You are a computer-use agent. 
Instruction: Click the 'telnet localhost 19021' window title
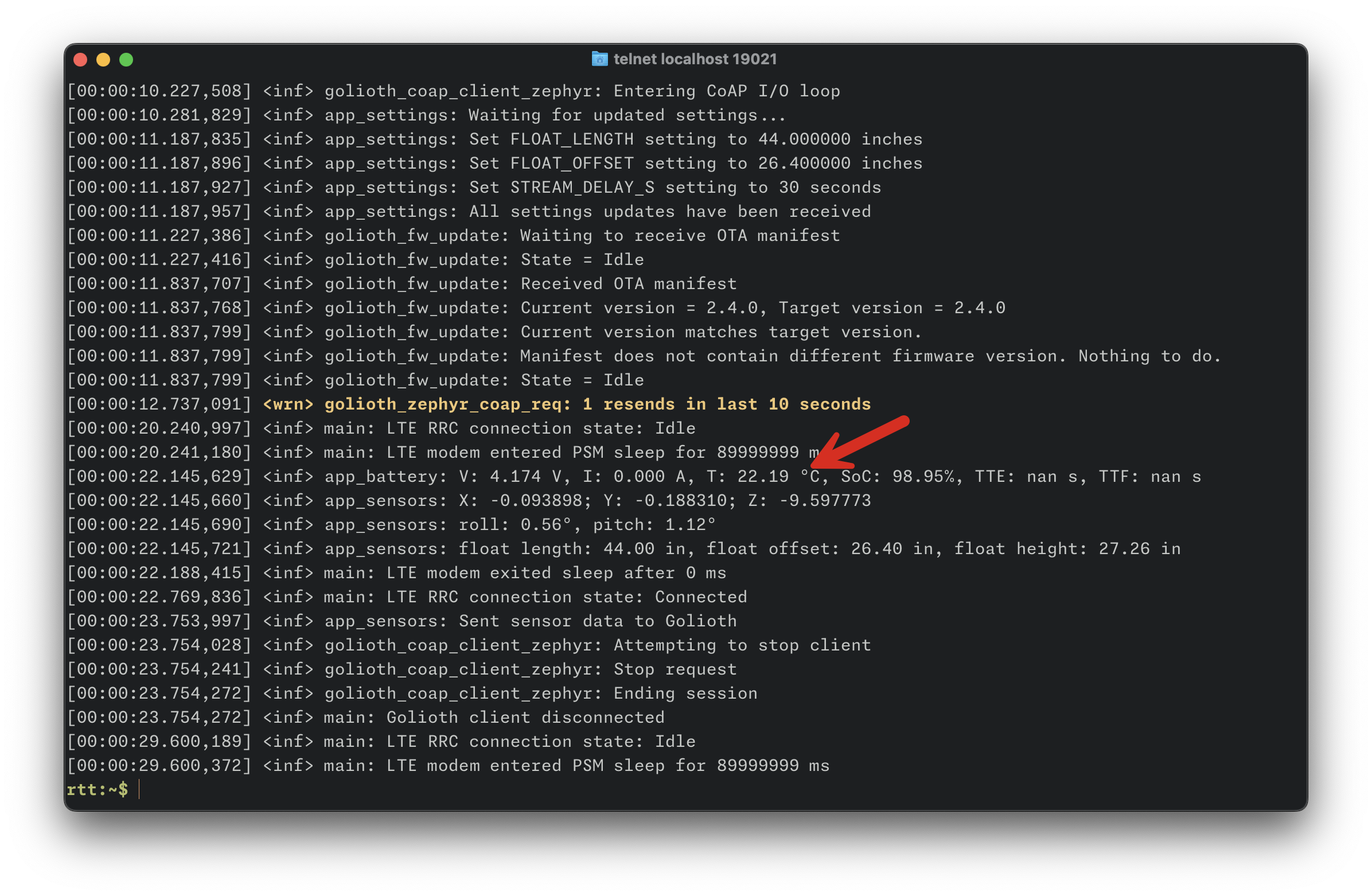click(695, 59)
